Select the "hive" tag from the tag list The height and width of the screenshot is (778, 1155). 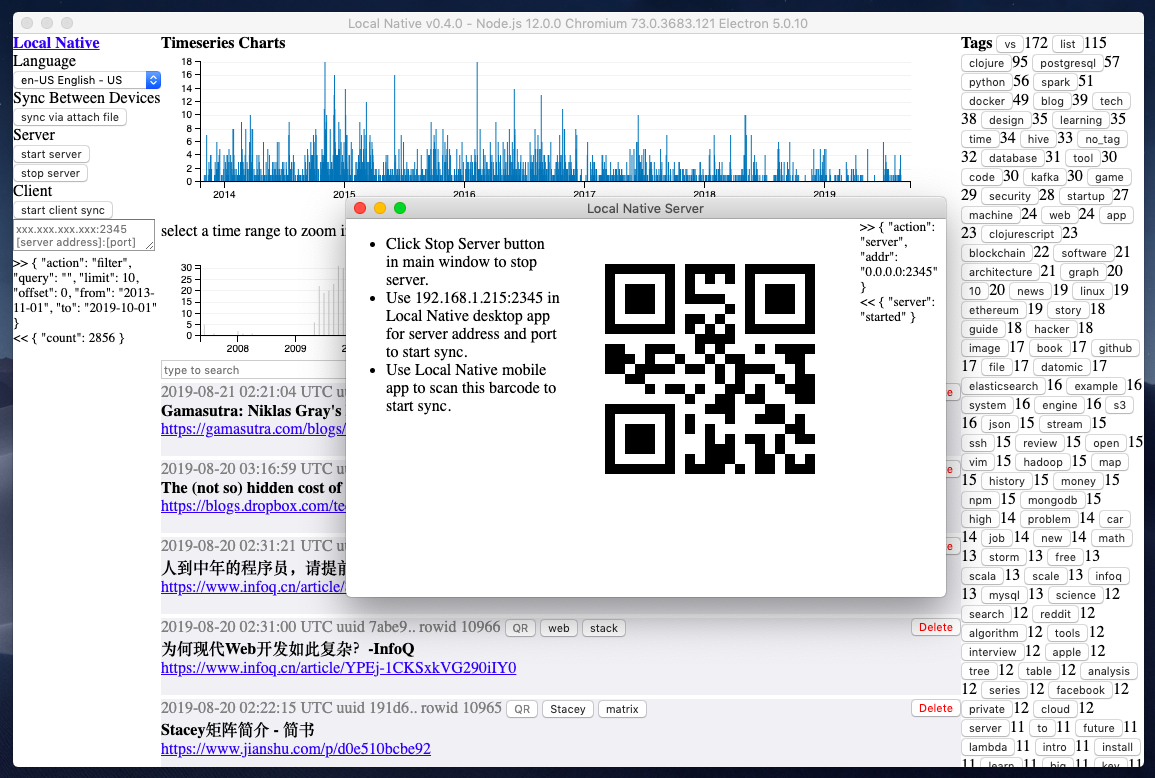[x=1038, y=139]
